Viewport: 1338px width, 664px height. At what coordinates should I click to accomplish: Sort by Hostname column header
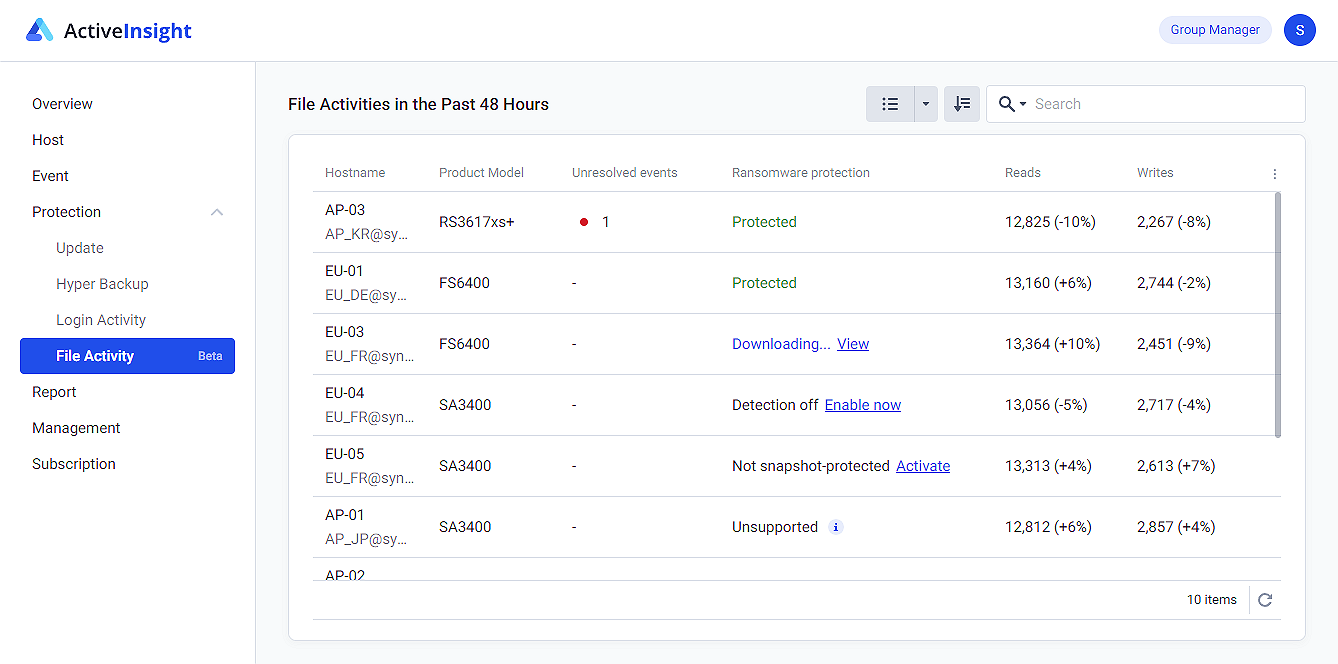(355, 173)
